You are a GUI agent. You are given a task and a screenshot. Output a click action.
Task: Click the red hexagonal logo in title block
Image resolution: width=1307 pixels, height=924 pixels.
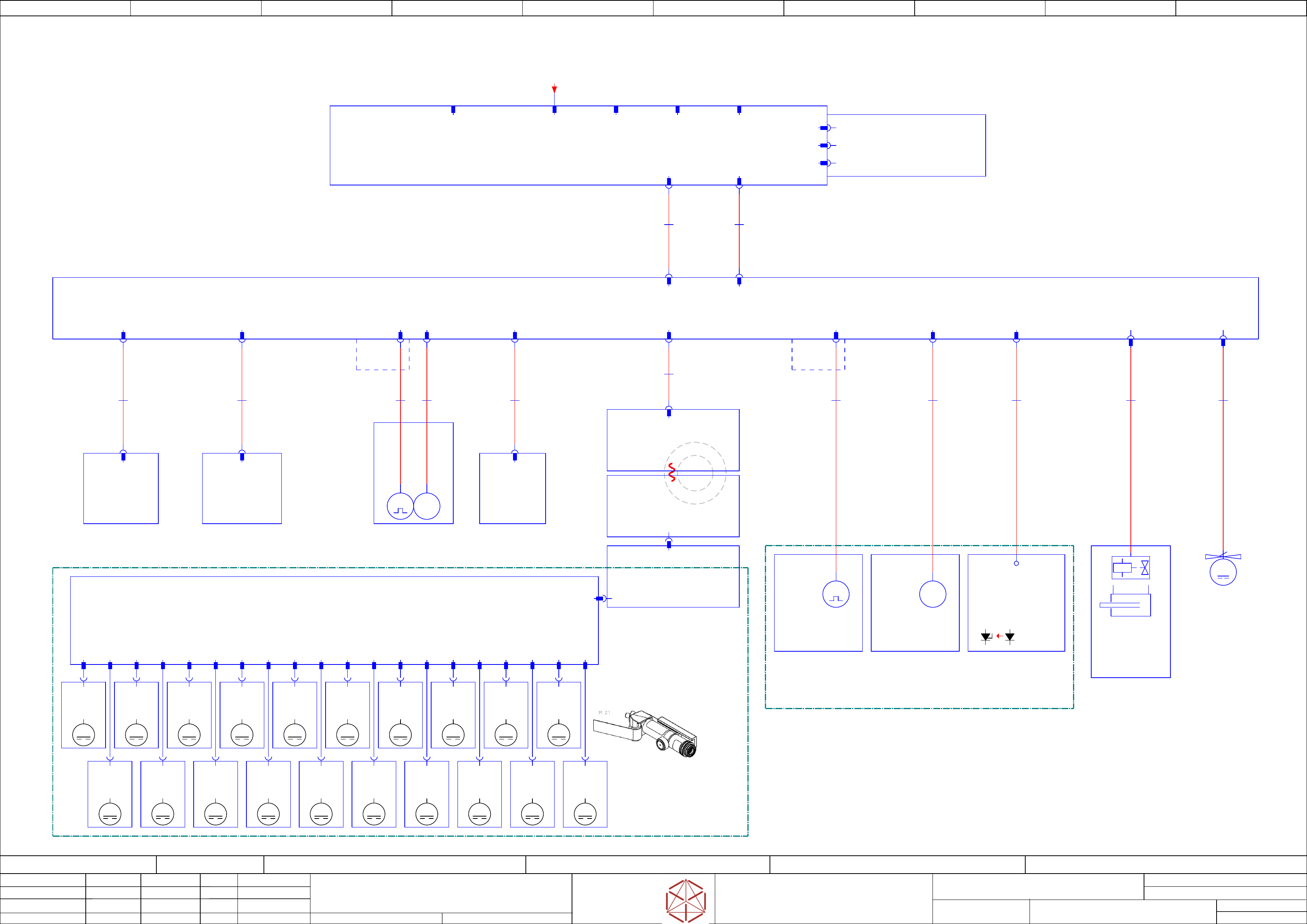pos(685,901)
